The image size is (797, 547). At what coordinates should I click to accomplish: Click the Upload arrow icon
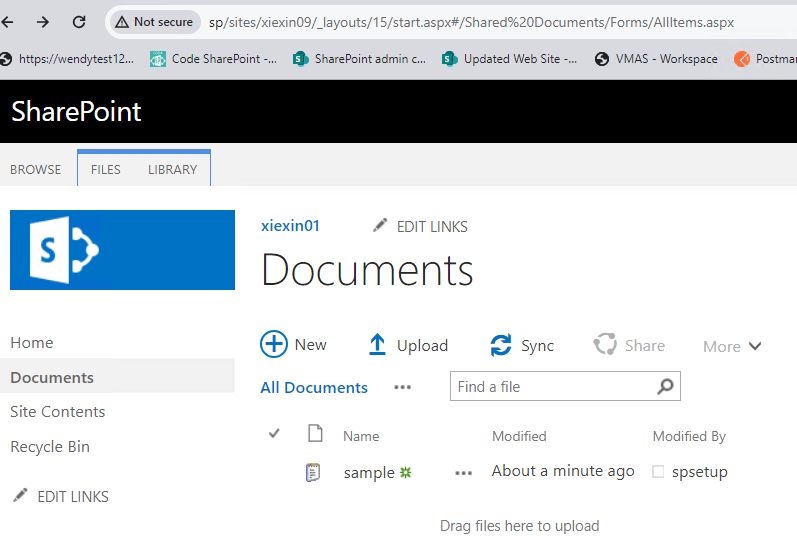coord(377,344)
